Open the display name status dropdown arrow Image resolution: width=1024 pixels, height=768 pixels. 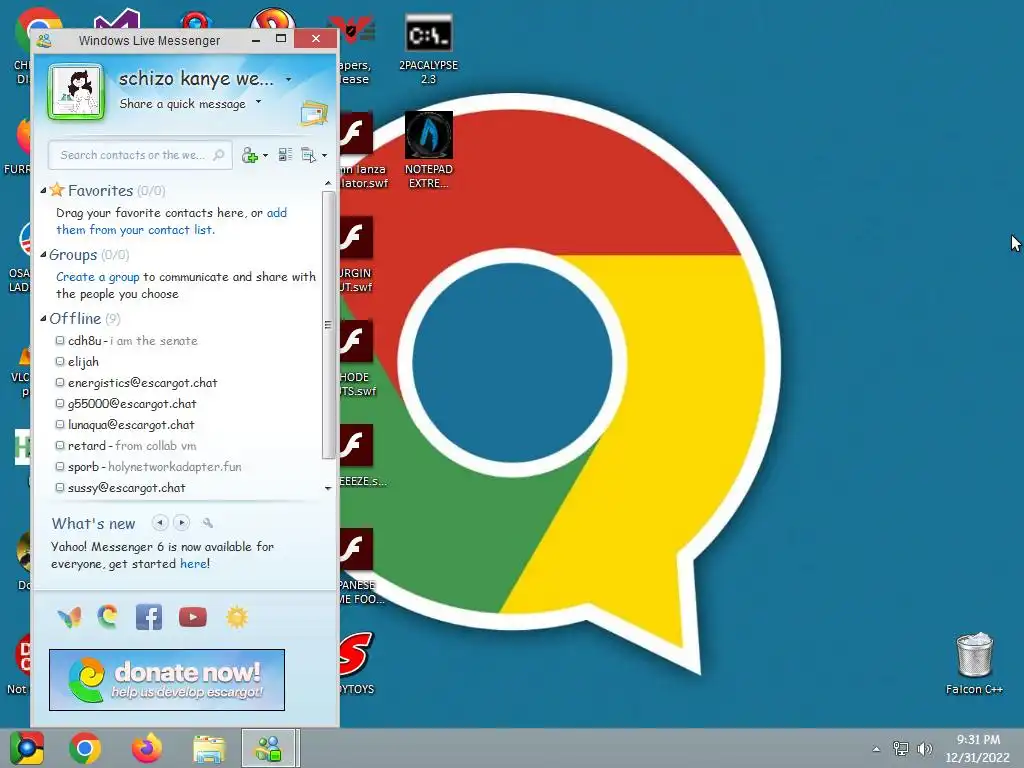[x=288, y=80]
